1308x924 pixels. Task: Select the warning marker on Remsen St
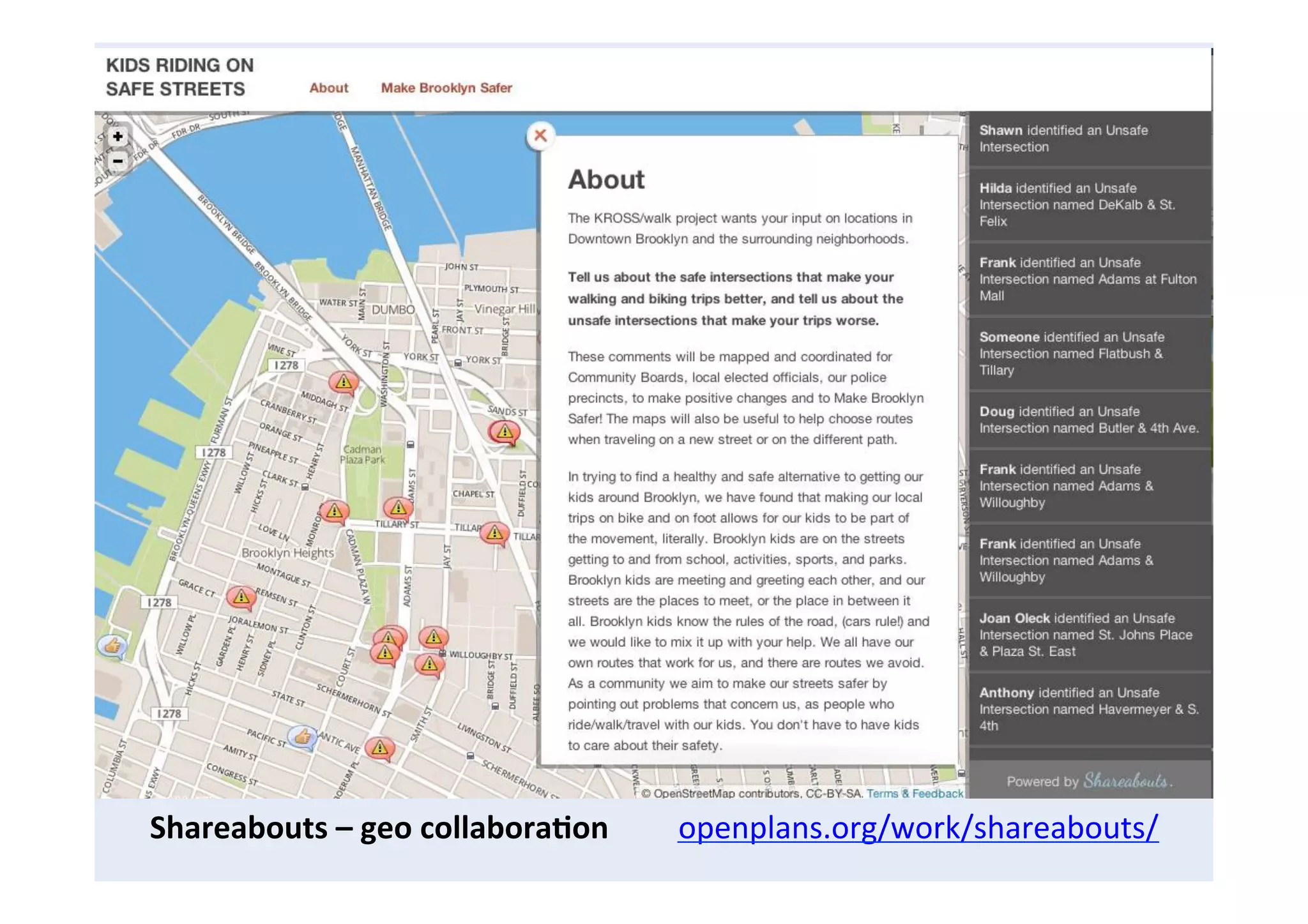tap(241, 597)
